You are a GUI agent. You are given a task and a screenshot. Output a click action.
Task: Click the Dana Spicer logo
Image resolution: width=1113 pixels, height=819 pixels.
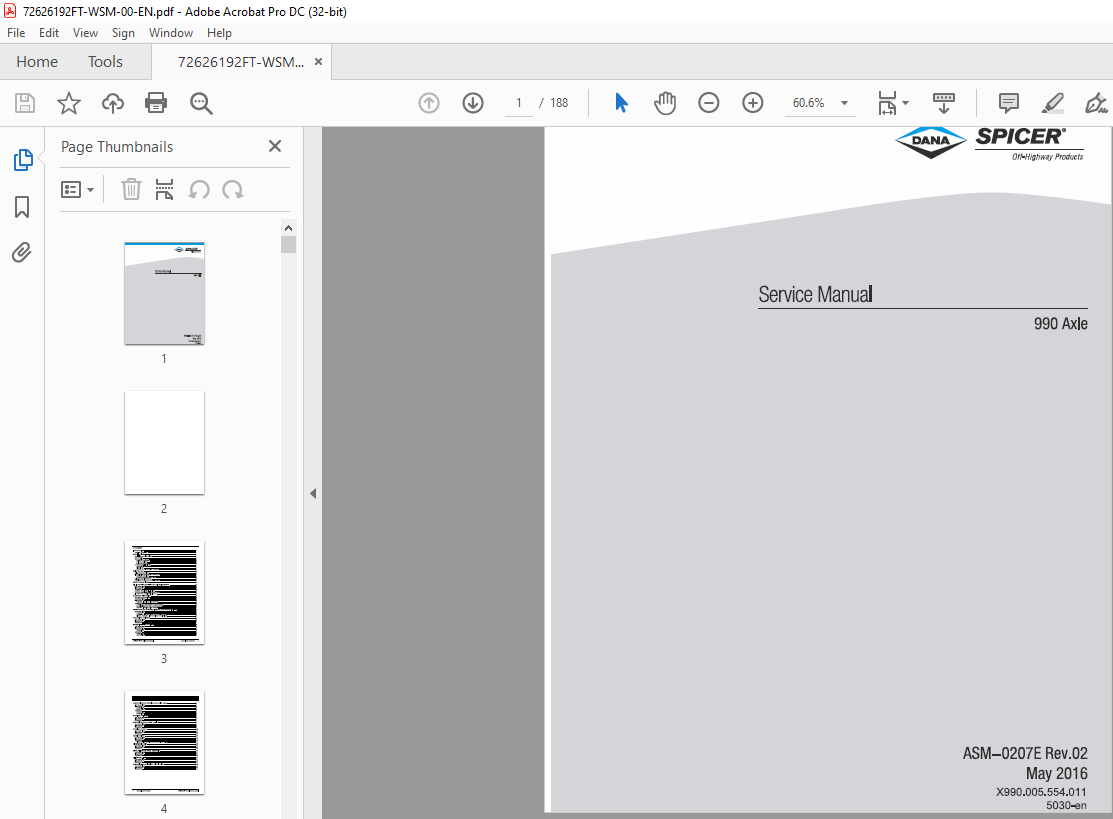pyautogui.click(x=990, y=143)
